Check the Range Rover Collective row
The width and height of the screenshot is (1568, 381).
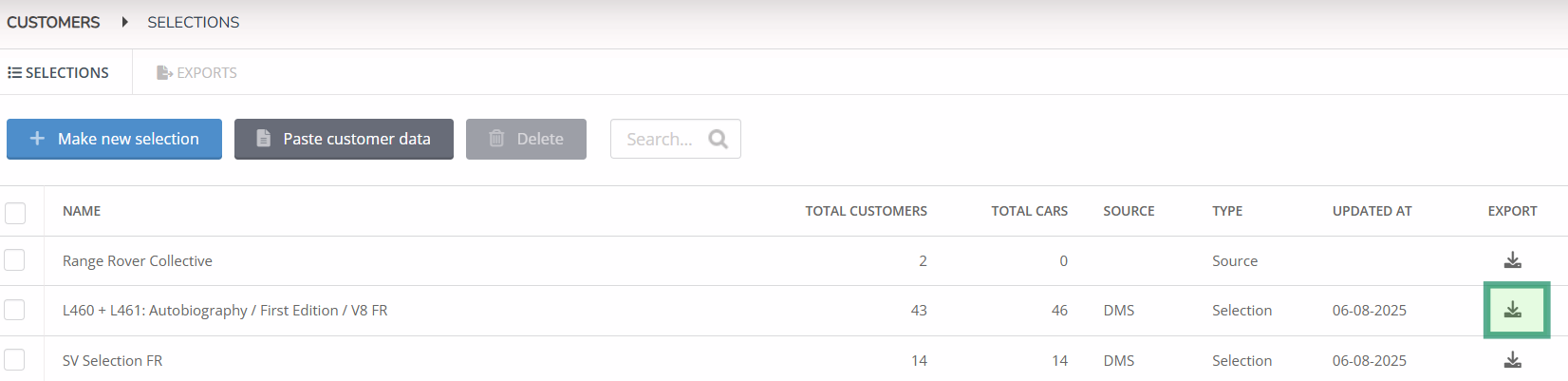[14, 260]
